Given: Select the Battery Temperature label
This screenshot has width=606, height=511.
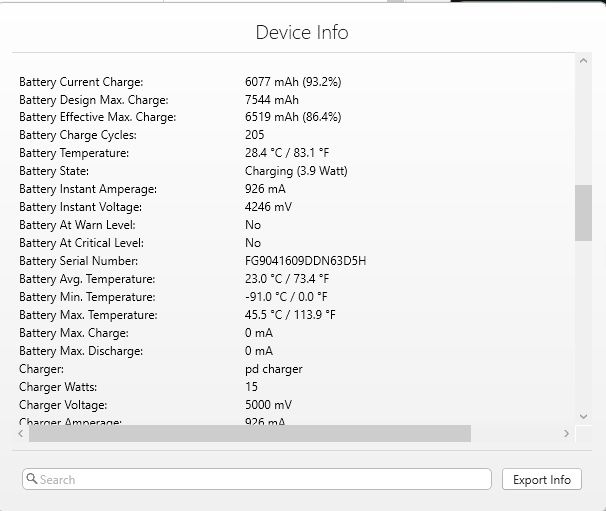Looking at the screenshot, I should pyautogui.click(x=74, y=153).
